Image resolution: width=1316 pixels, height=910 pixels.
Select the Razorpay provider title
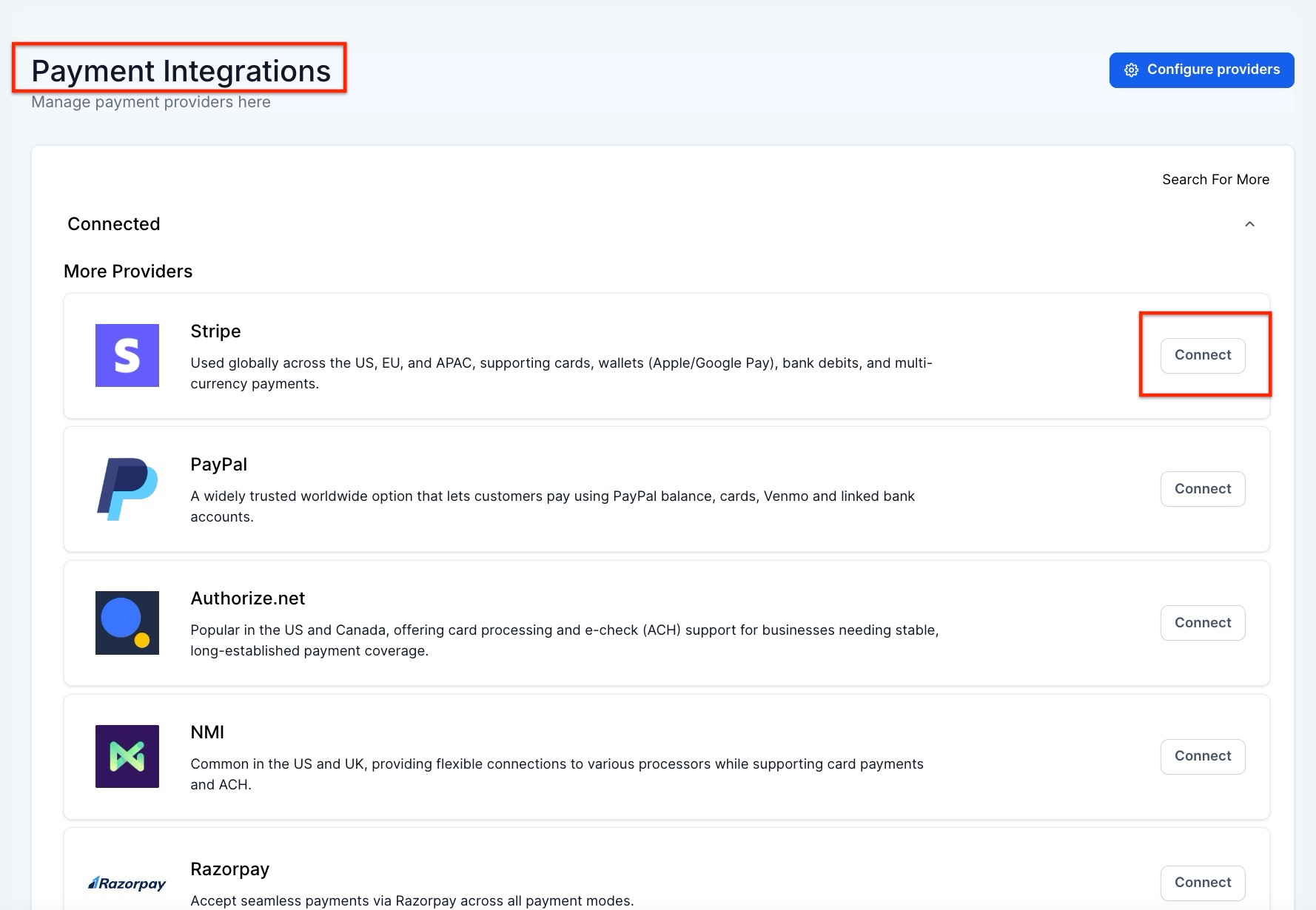tap(229, 869)
